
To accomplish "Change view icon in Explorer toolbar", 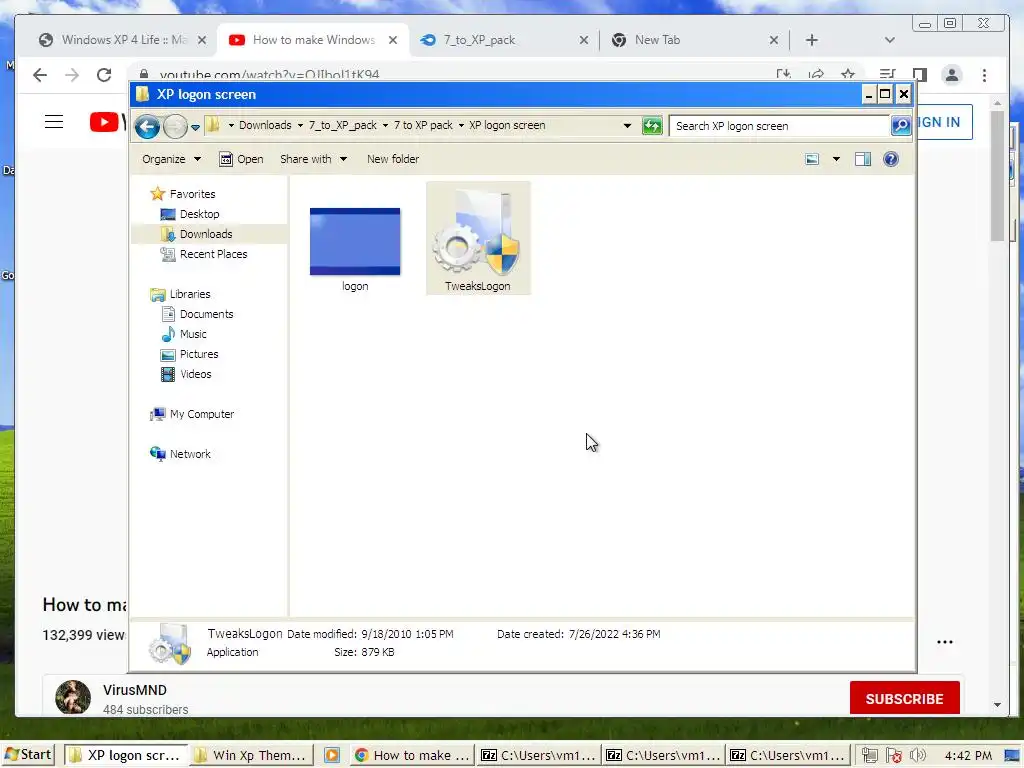I will point(812,159).
